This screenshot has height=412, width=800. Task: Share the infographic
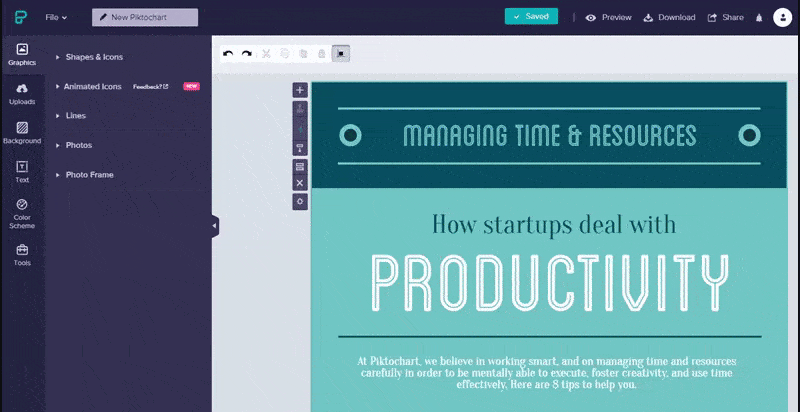pyautogui.click(x=726, y=17)
